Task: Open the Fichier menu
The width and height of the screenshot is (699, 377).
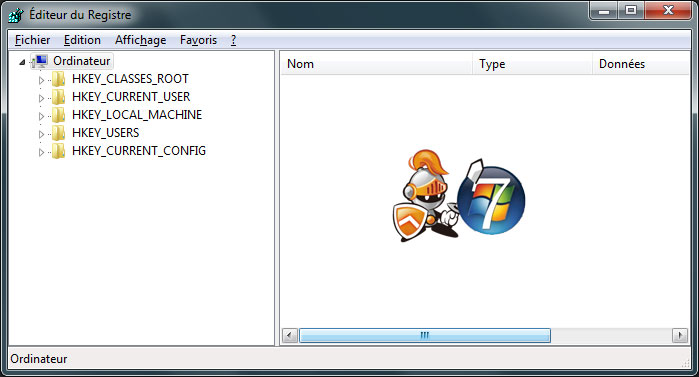Action: (x=33, y=40)
